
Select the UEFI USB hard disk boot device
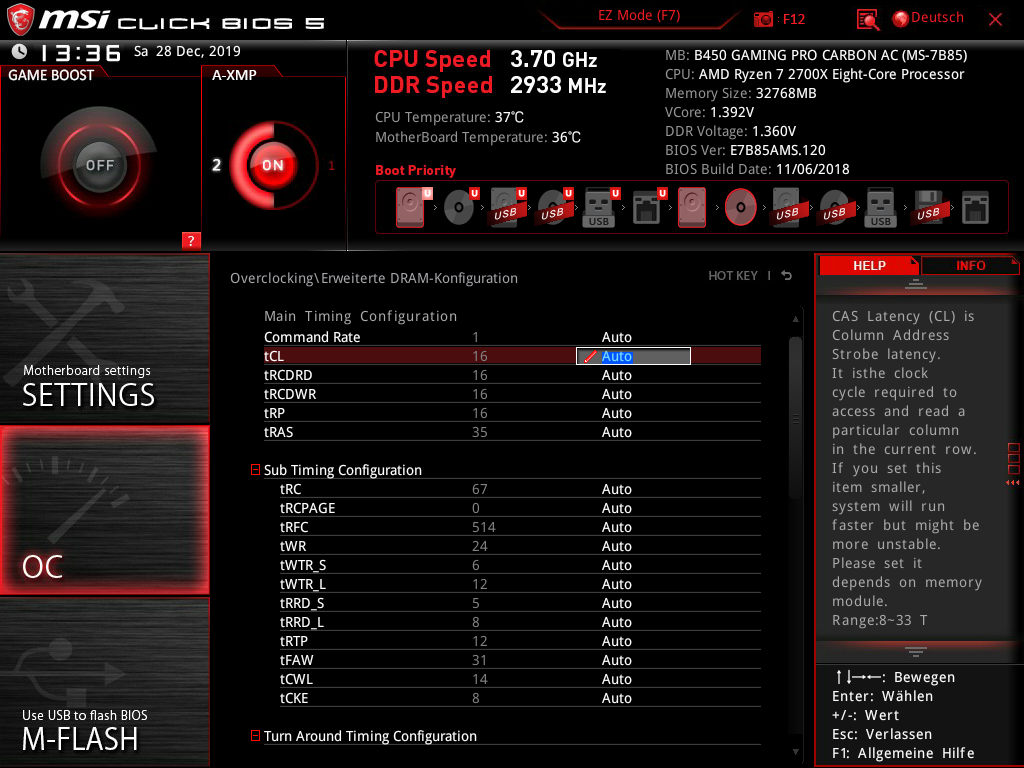point(507,207)
